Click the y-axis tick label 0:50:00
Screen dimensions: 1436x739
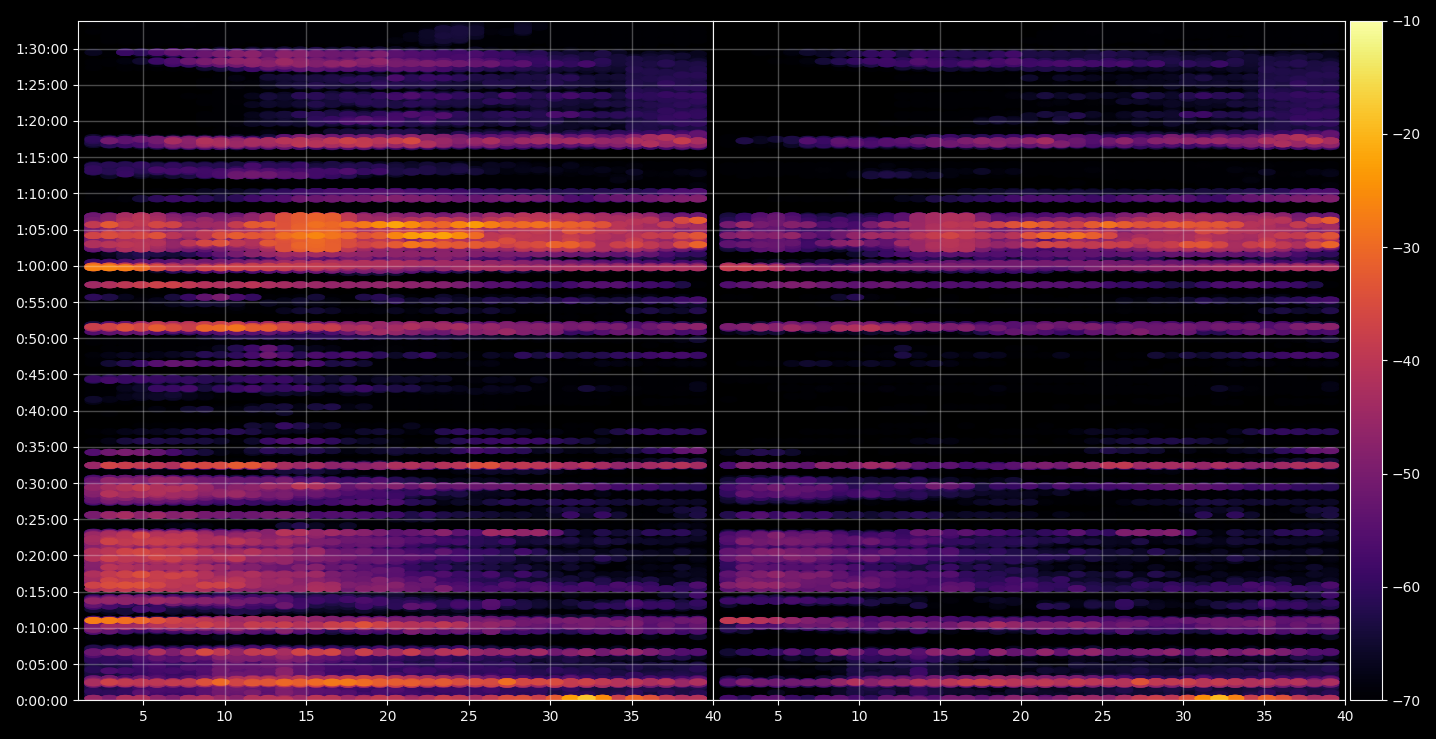tap(41, 339)
